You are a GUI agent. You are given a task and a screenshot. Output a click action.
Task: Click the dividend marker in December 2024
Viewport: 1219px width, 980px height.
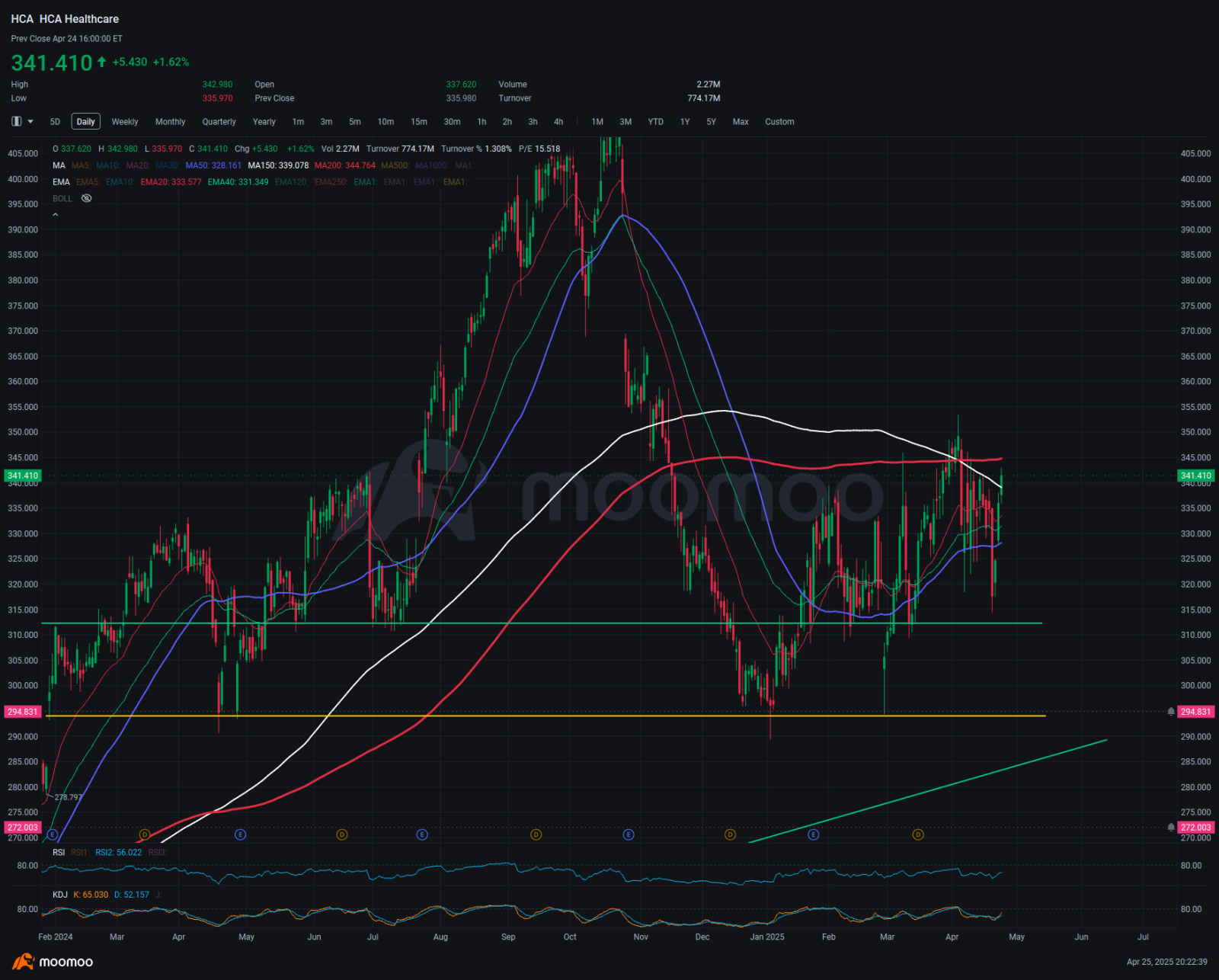(x=730, y=834)
